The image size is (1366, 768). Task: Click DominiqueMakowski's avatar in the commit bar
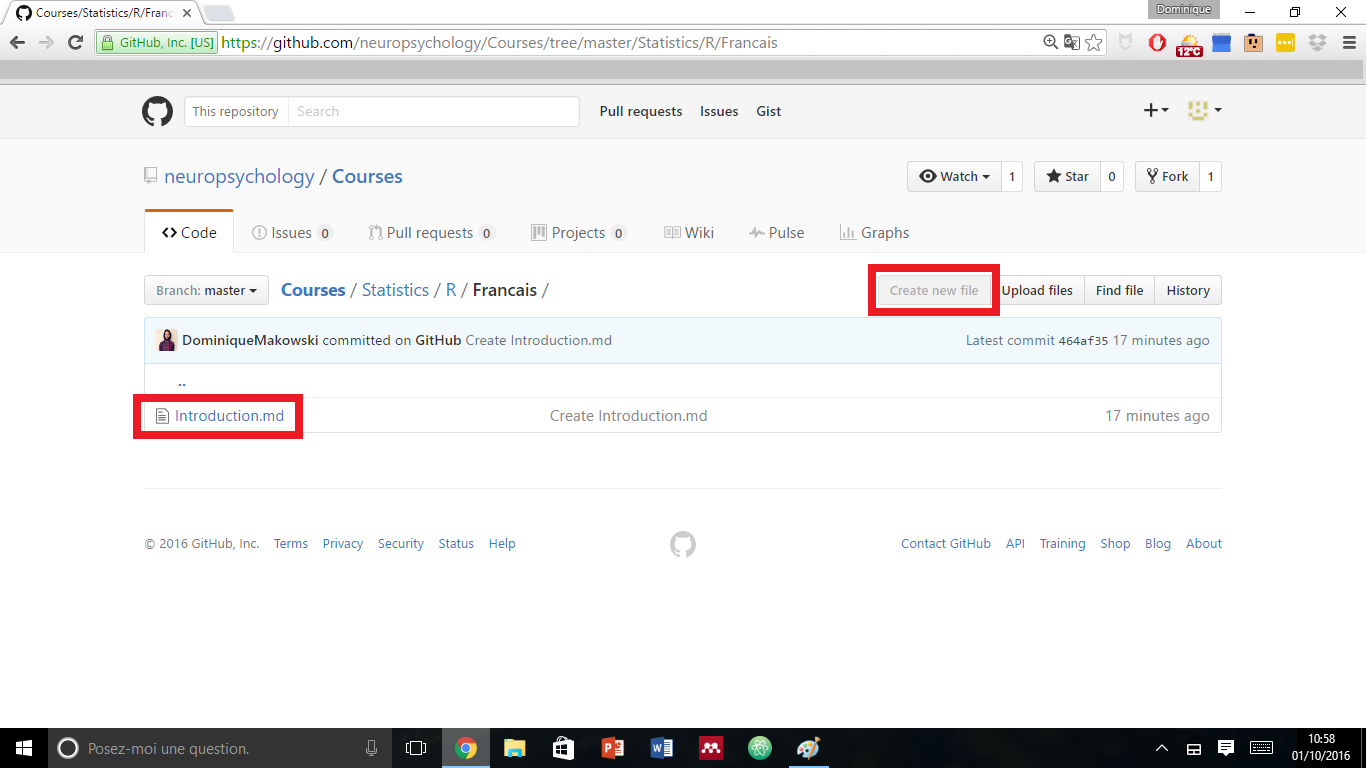[x=168, y=340]
